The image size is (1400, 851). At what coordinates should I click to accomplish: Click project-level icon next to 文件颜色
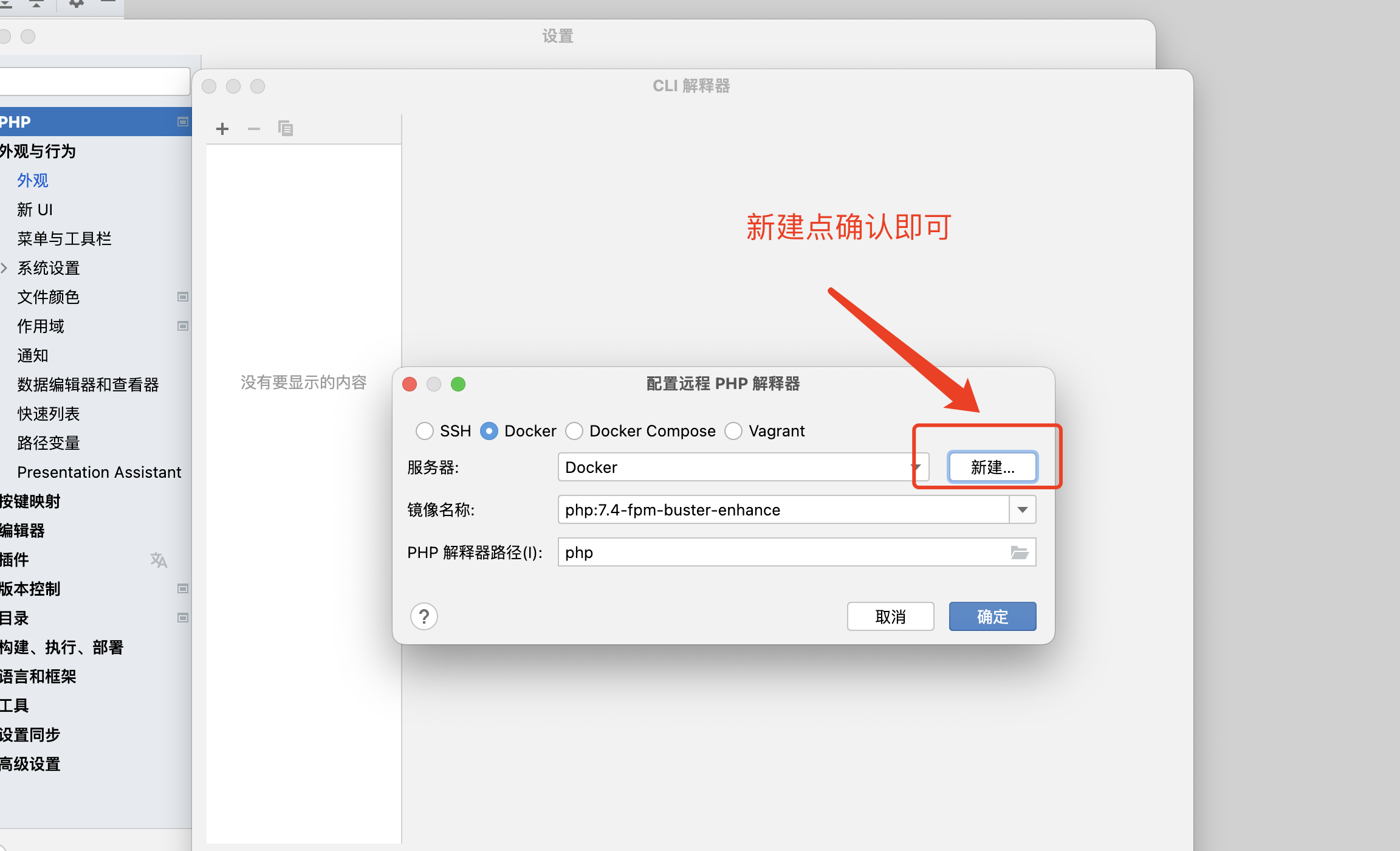[182, 297]
